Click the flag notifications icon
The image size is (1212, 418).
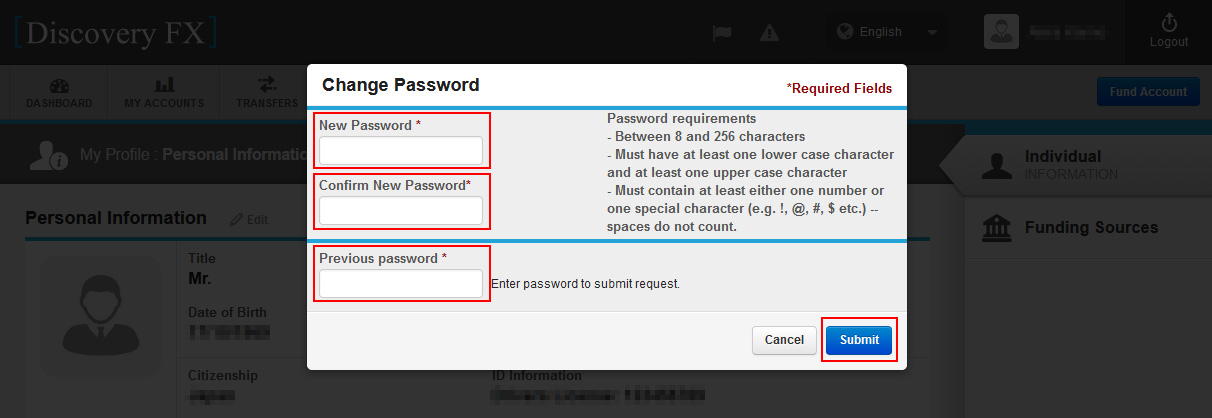click(x=722, y=32)
